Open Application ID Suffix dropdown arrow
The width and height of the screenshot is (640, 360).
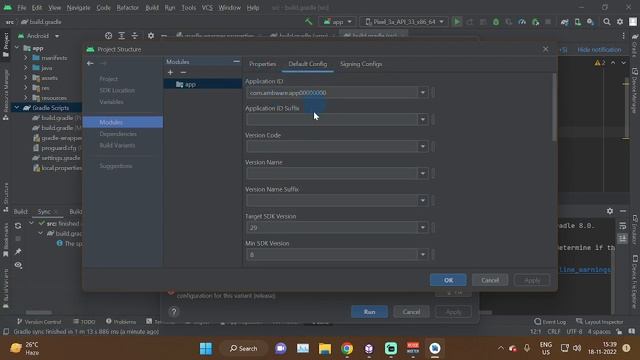pos(423,120)
